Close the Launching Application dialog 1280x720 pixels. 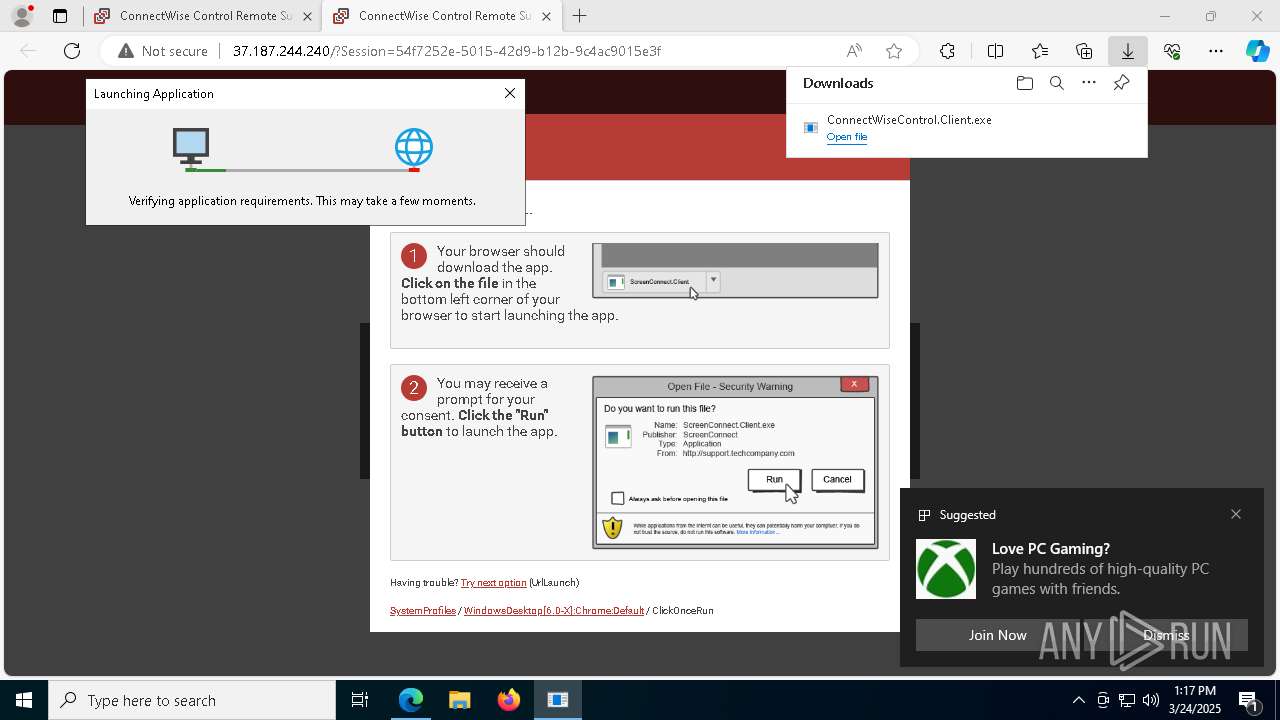(x=510, y=93)
